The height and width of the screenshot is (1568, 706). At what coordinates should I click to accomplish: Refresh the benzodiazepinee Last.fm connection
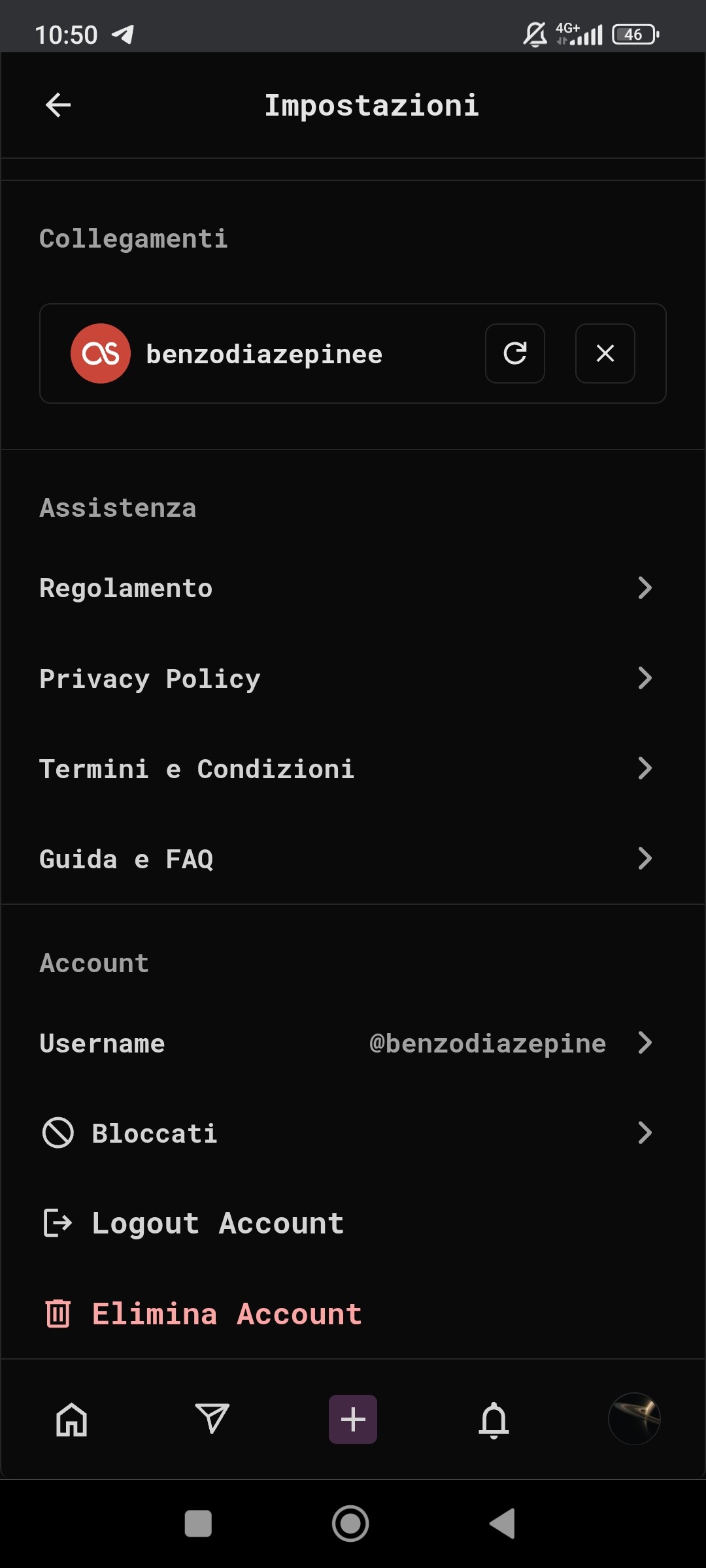click(x=515, y=353)
